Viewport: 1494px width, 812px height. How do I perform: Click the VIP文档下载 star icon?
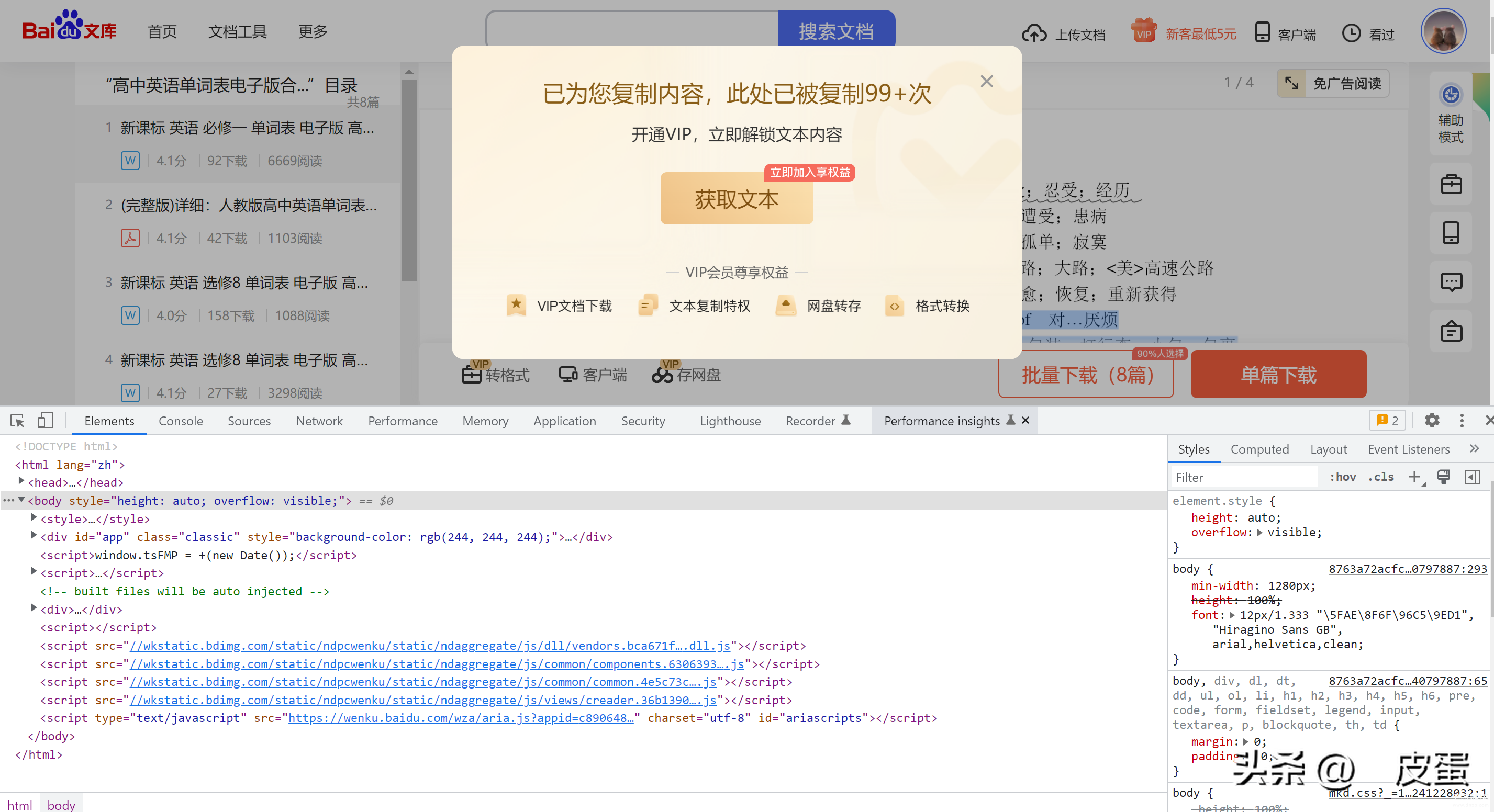[x=516, y=306]
